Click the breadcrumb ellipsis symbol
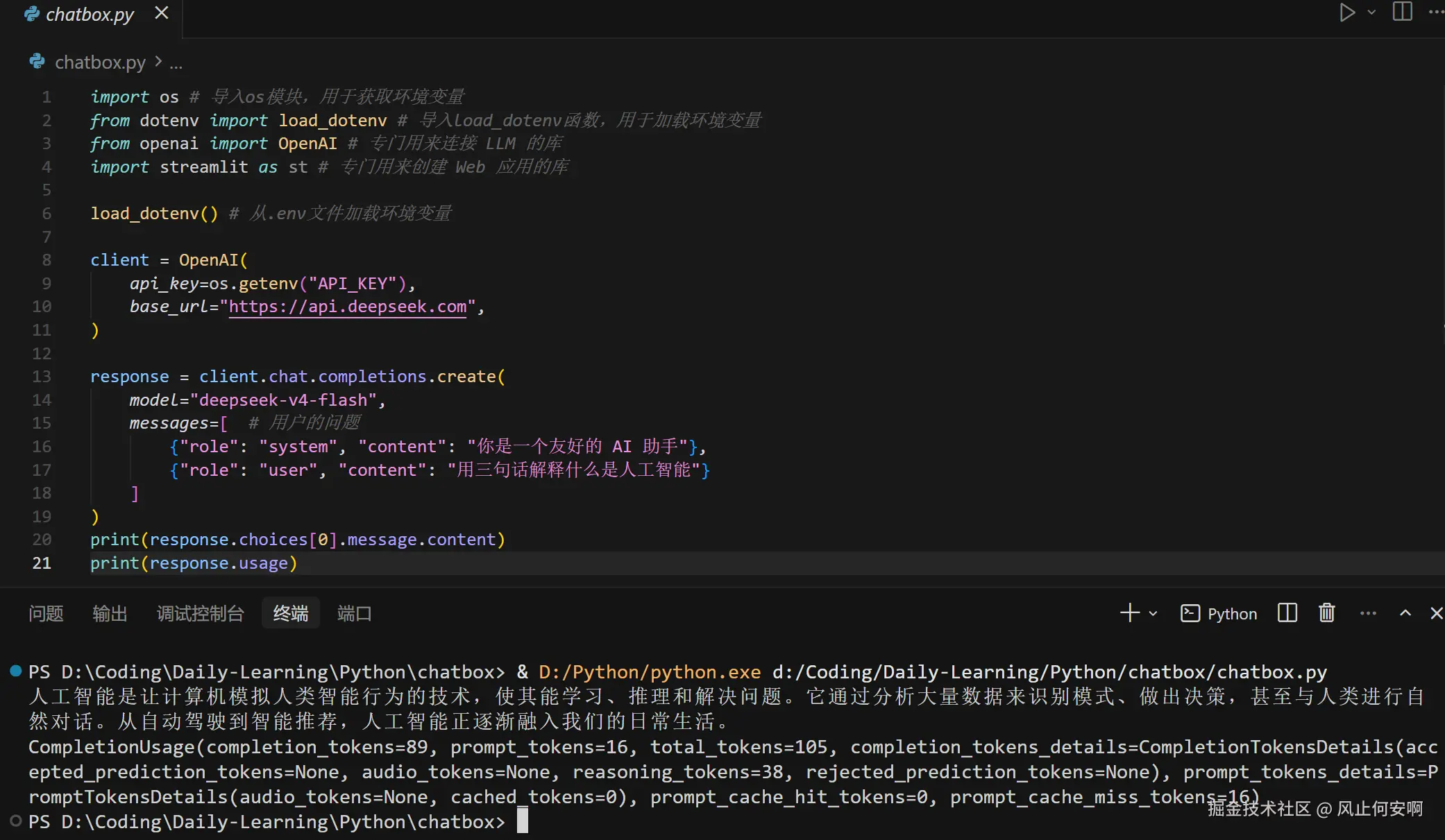Viewport: 1445px width, 840px height. coord(176,65)
